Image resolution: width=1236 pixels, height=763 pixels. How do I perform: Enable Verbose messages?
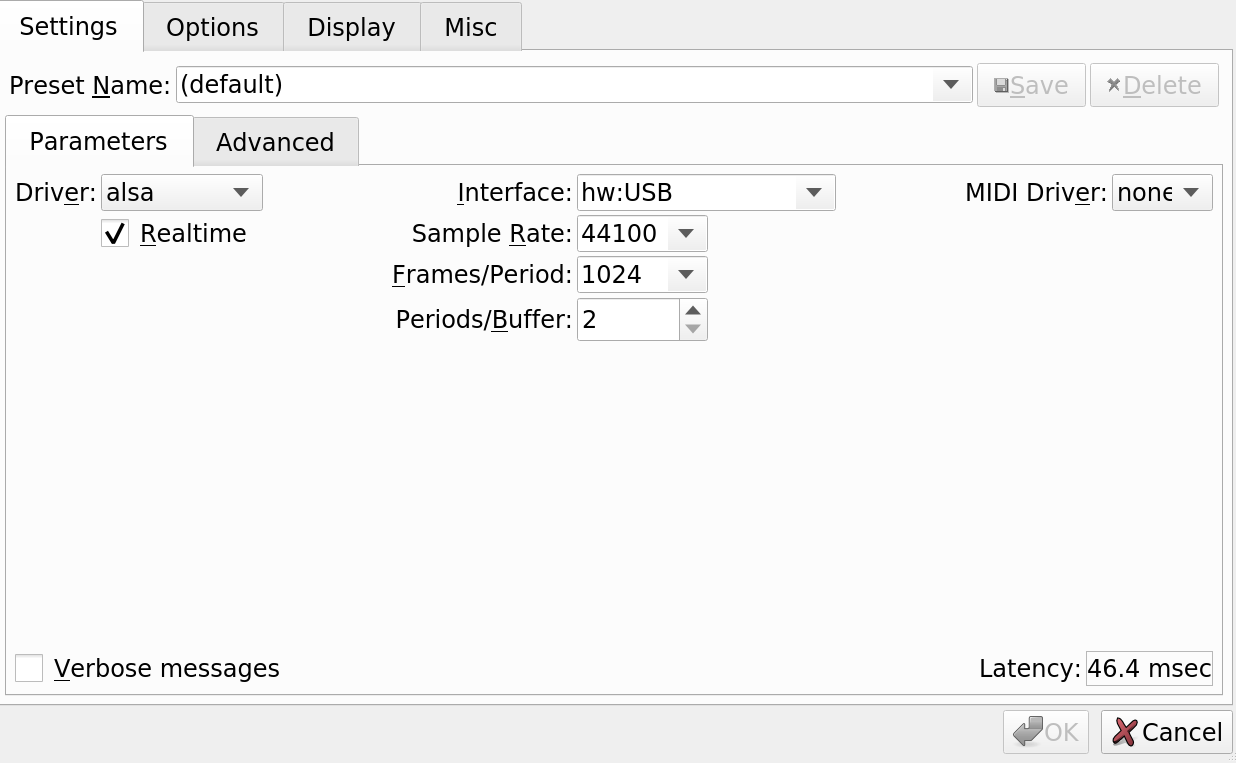point(28,667)
